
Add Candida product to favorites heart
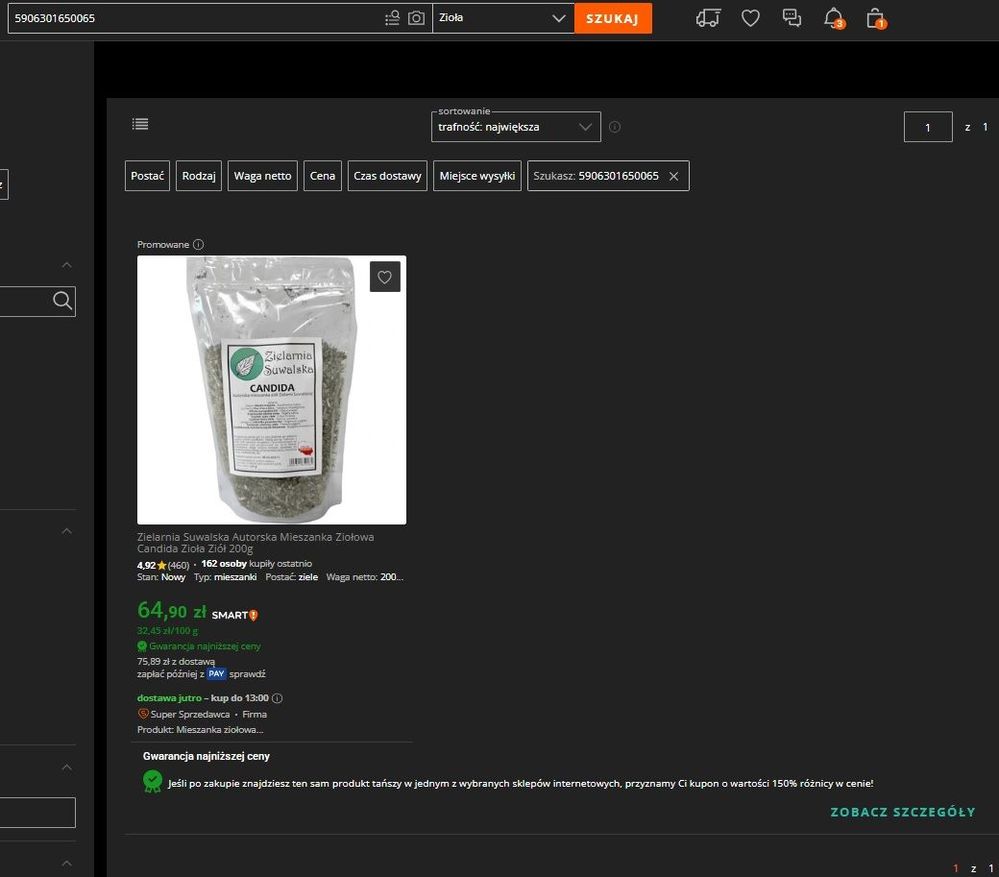click(x=385, y=277)
